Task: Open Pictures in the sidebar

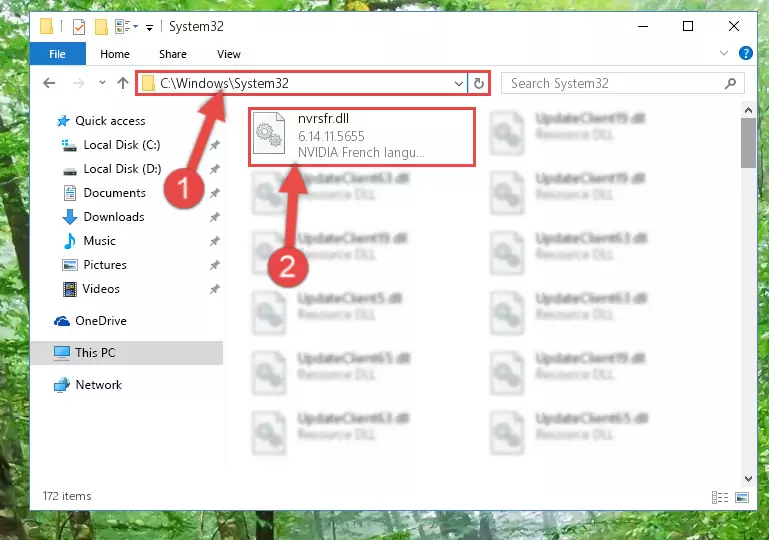Action: (95, 265)
